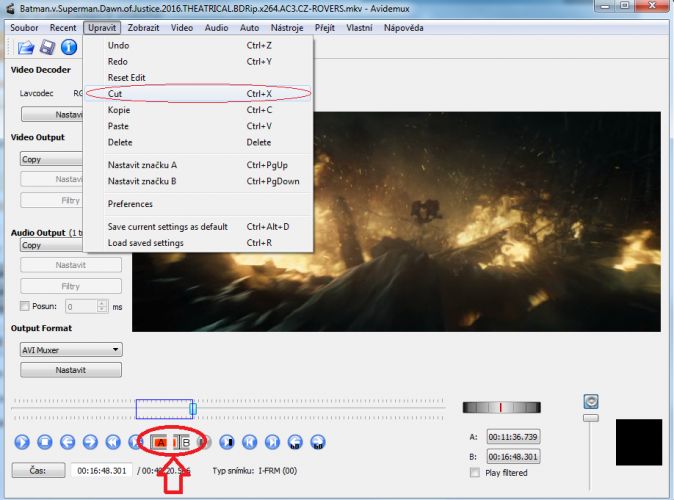Choose Nastavit značku A menu entry
The image size is (674, 500).
[198, 165]
